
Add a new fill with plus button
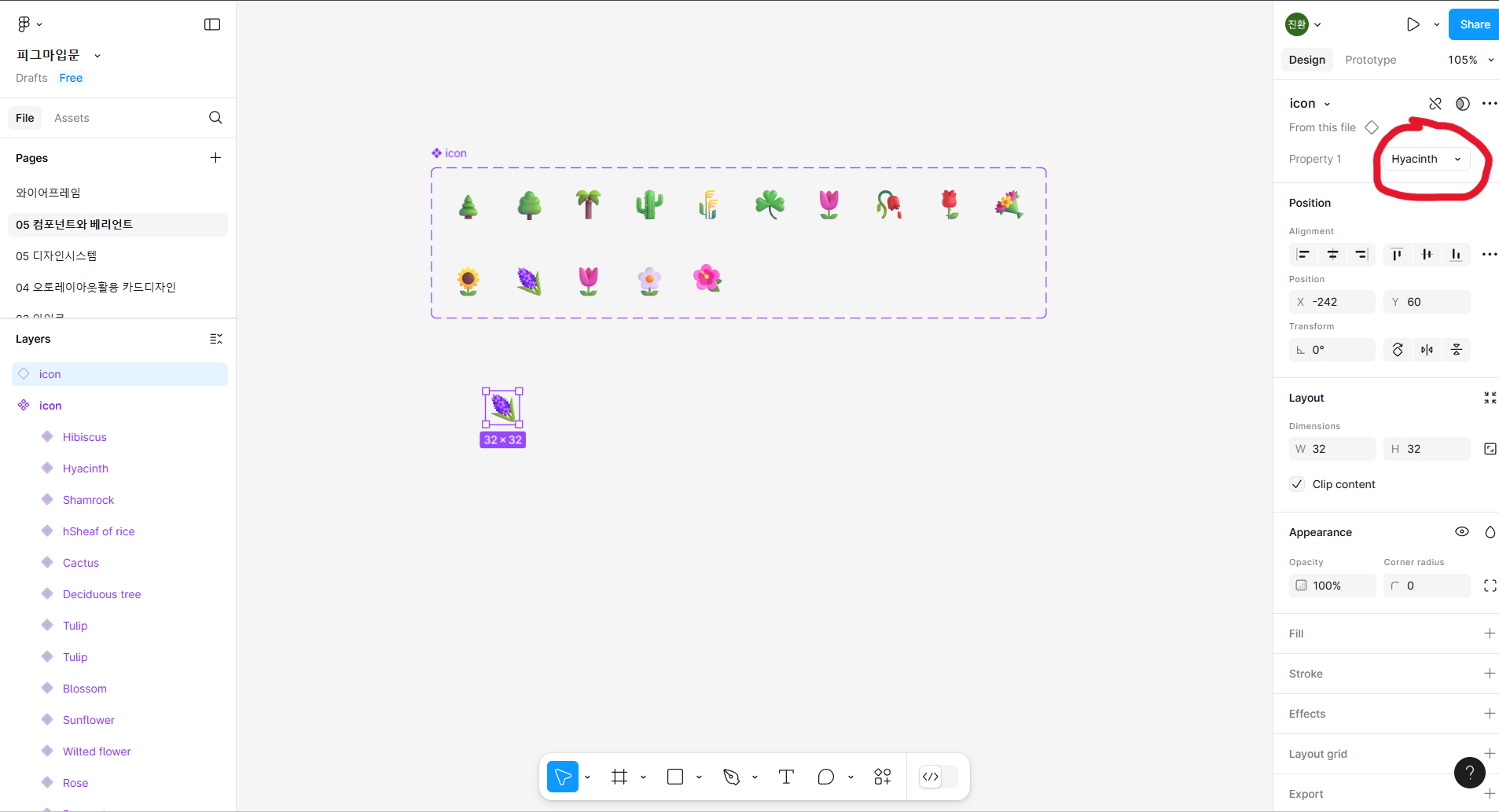tap(1489, 634)
